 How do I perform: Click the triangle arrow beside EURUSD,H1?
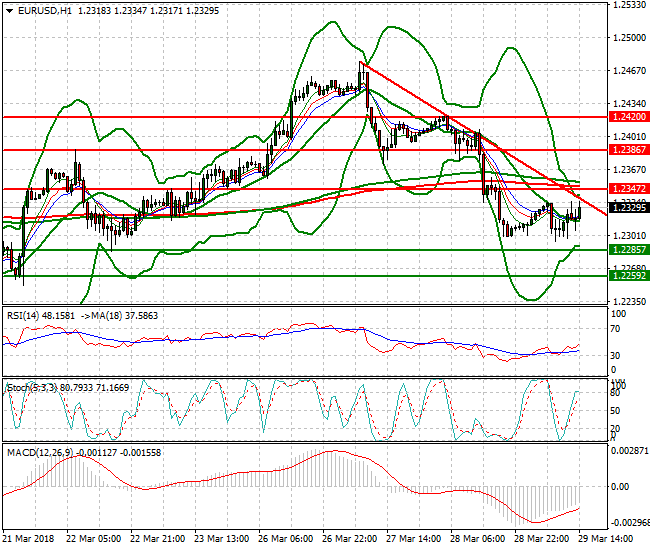tap(10, 11)
